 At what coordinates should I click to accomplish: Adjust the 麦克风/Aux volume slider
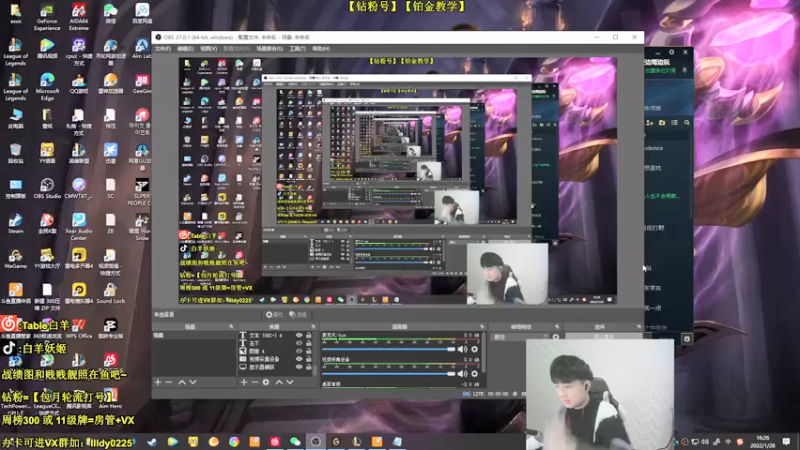click(x=388, y=349)
